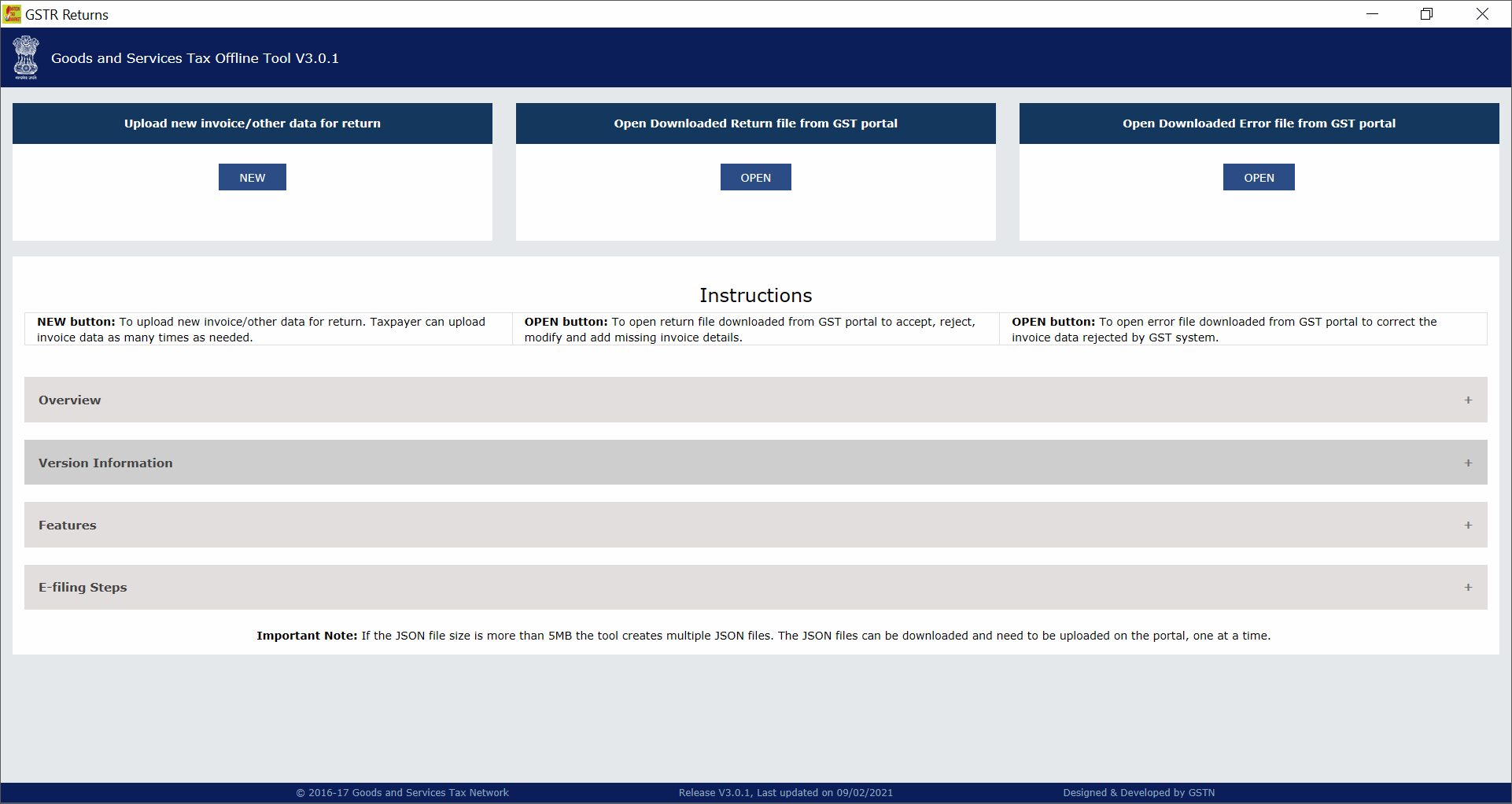Click the 'NEW button:' instruction text
Screen dimensions: 1512x804
point(261,330)
